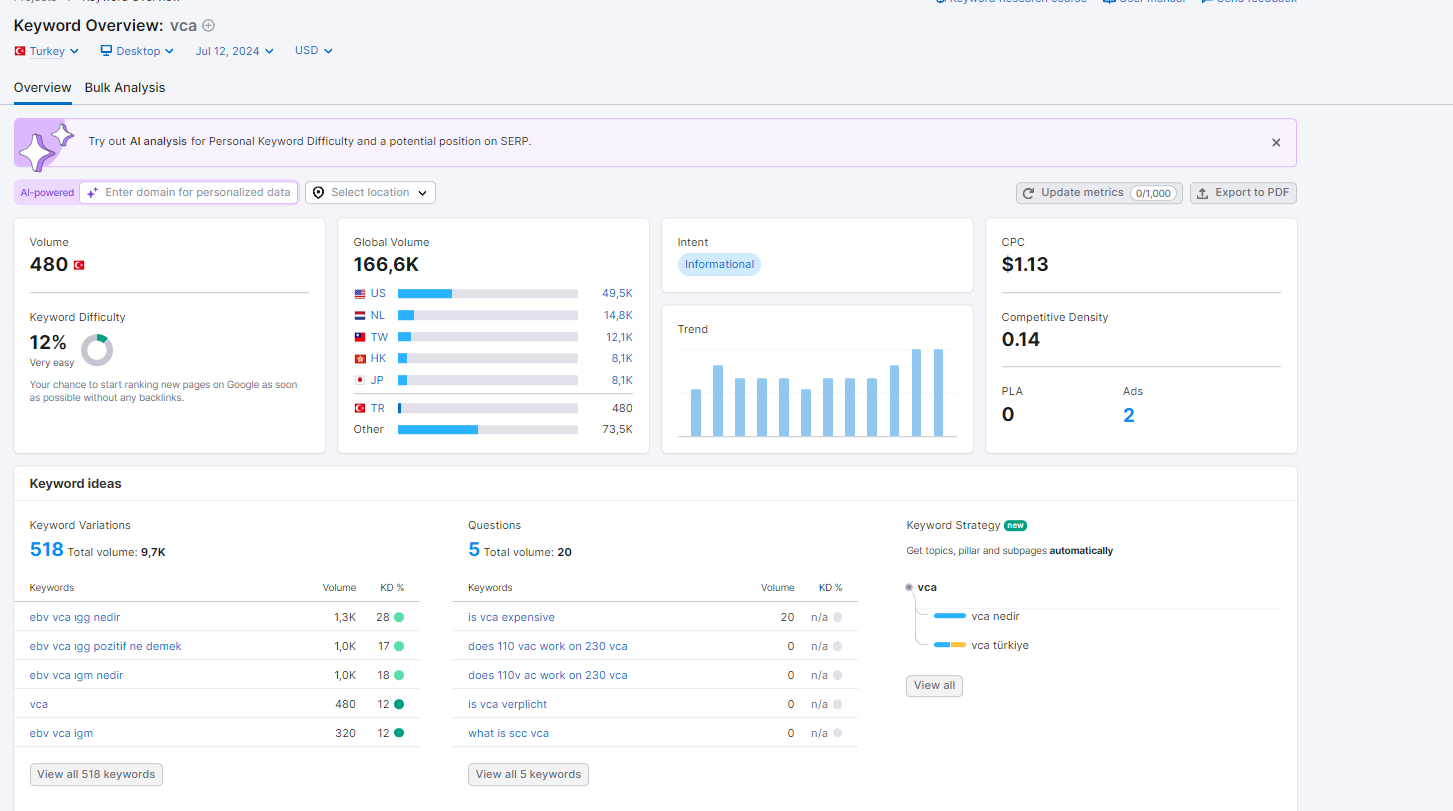Image resolution: width=1453 pixels, height=811 pixels.
Task: Close the AI analysis banner
Action: point(1276,143)
